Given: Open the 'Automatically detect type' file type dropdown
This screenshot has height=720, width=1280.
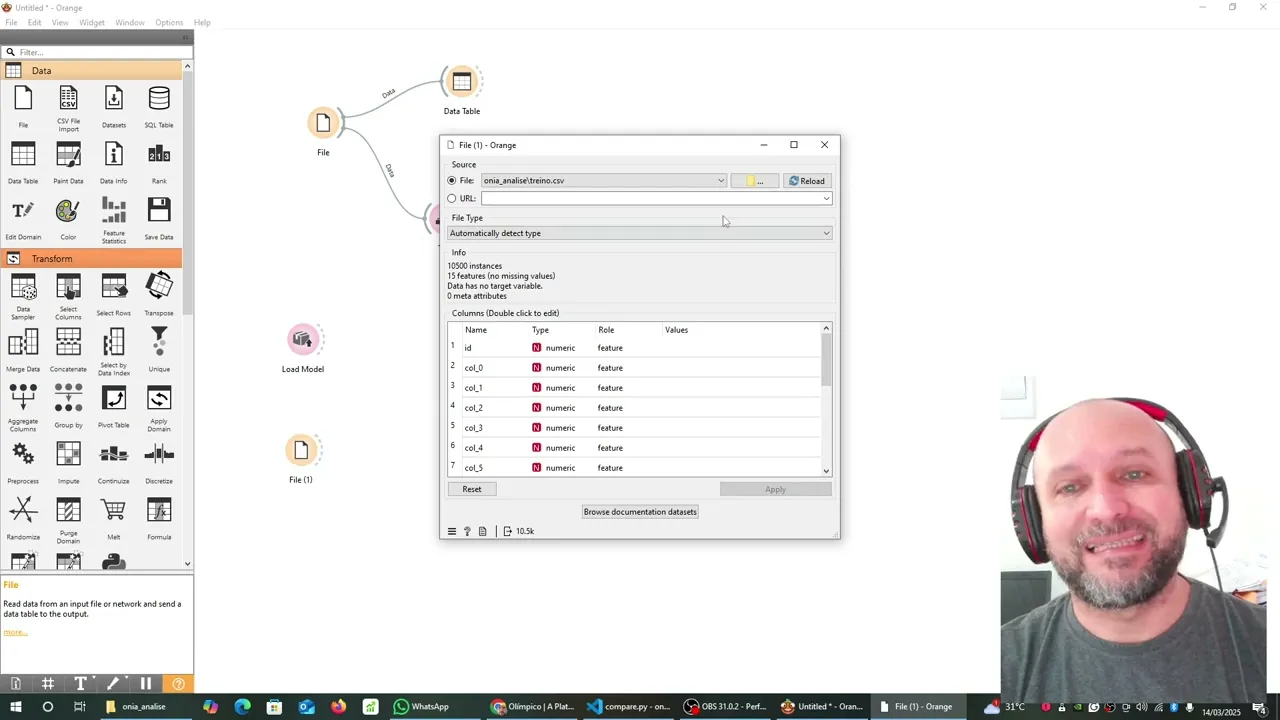Looking at the screenshot, I should (x=640, y=233).
